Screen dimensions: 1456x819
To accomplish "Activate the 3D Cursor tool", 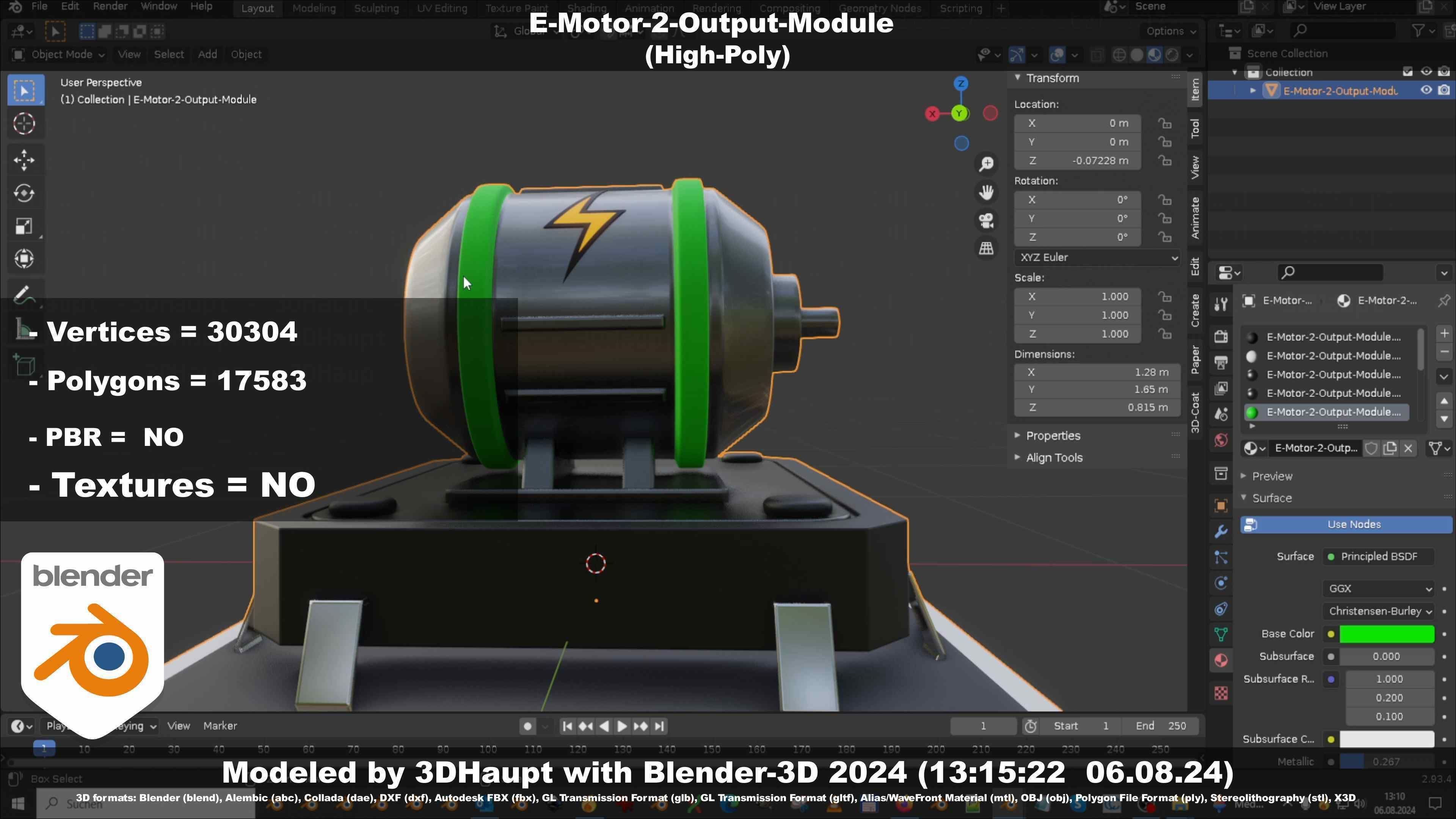I will click(24, 124).
